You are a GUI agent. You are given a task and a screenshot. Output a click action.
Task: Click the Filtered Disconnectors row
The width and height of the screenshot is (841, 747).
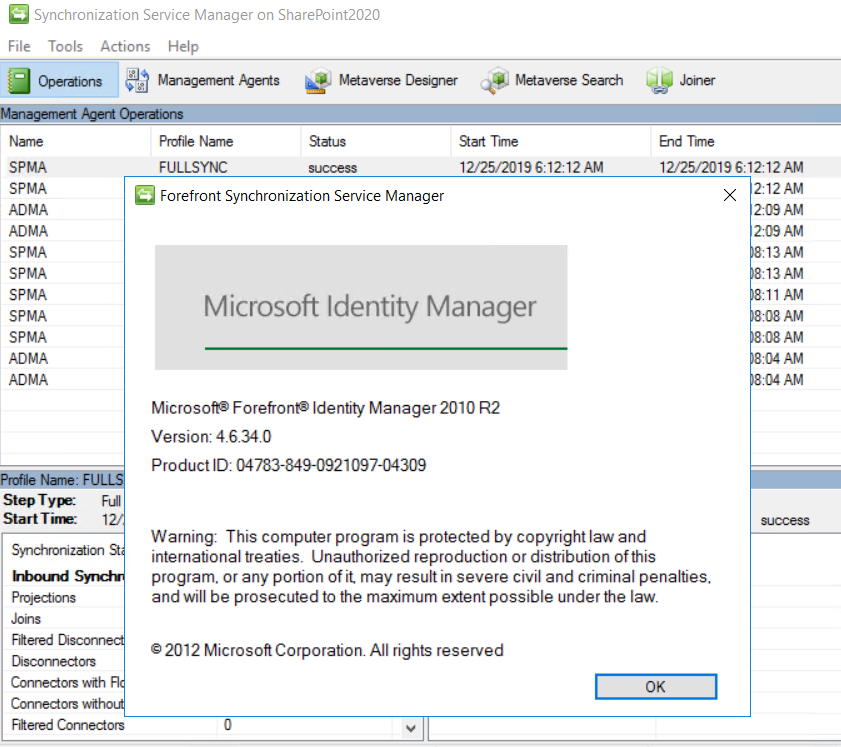pyautogui.click(x=68, y=640)
